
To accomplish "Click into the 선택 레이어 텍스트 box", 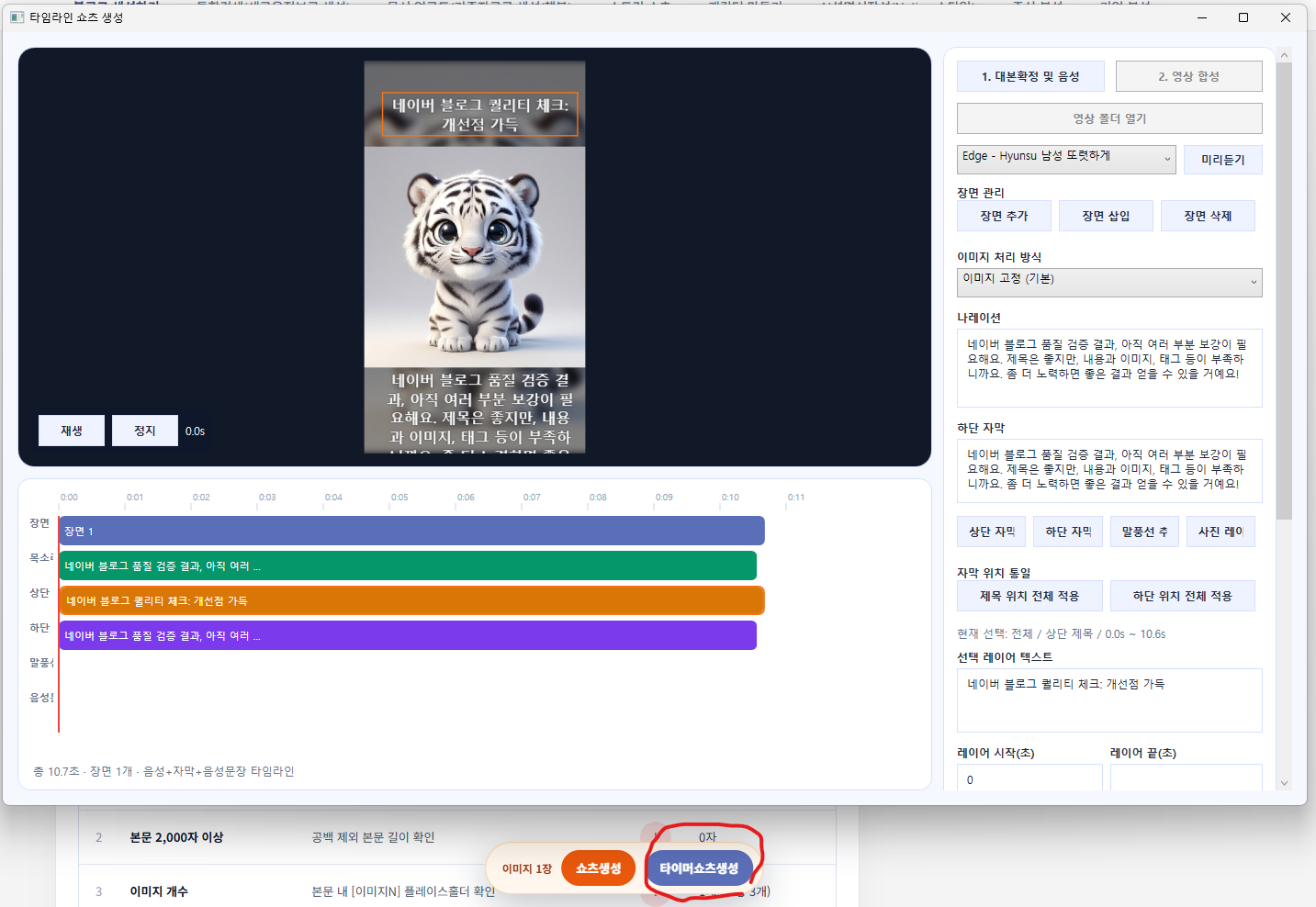I will click(1109, 700).
